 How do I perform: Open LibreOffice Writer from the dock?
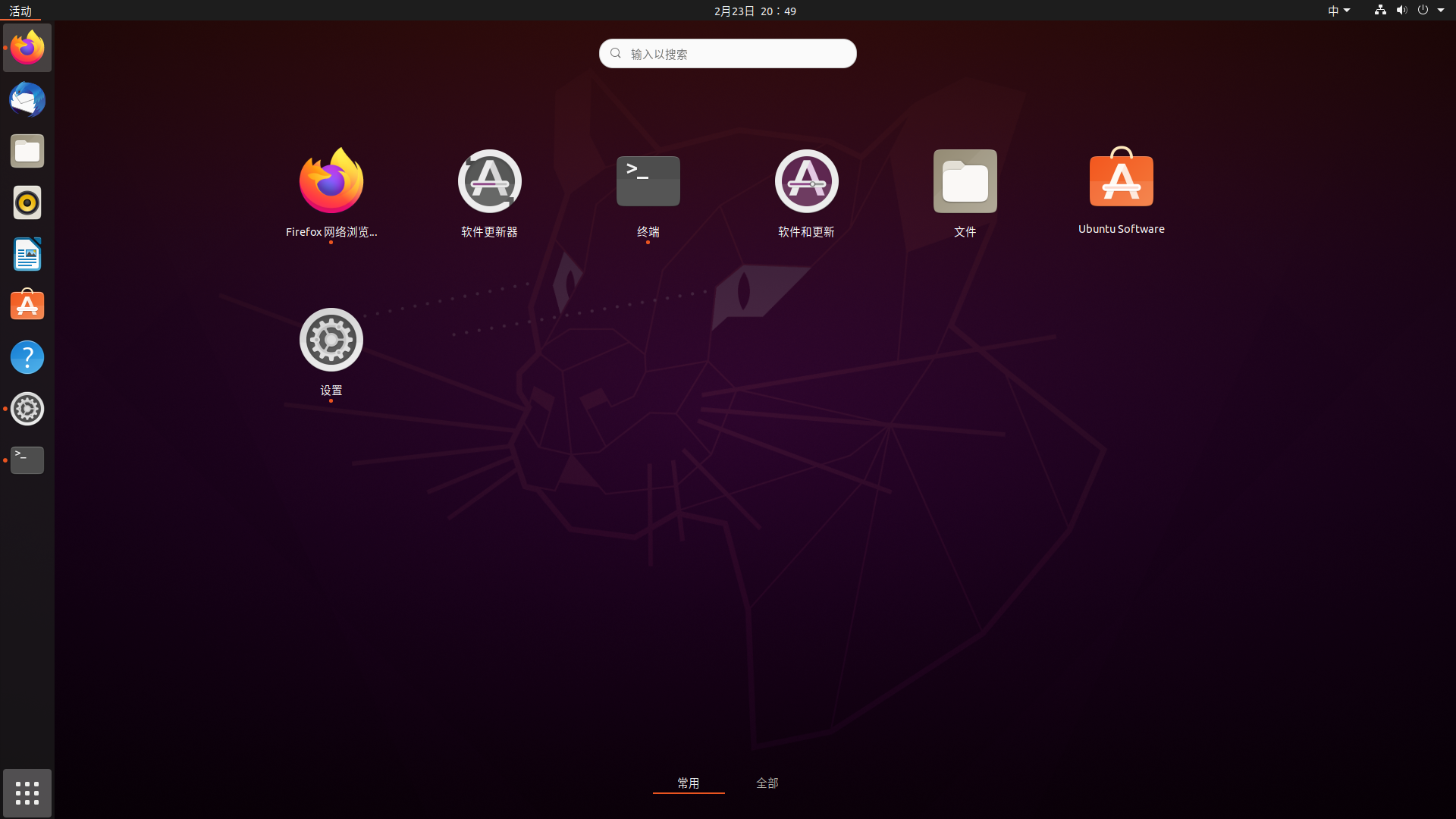pyautogui.click(x=27, y=254)
